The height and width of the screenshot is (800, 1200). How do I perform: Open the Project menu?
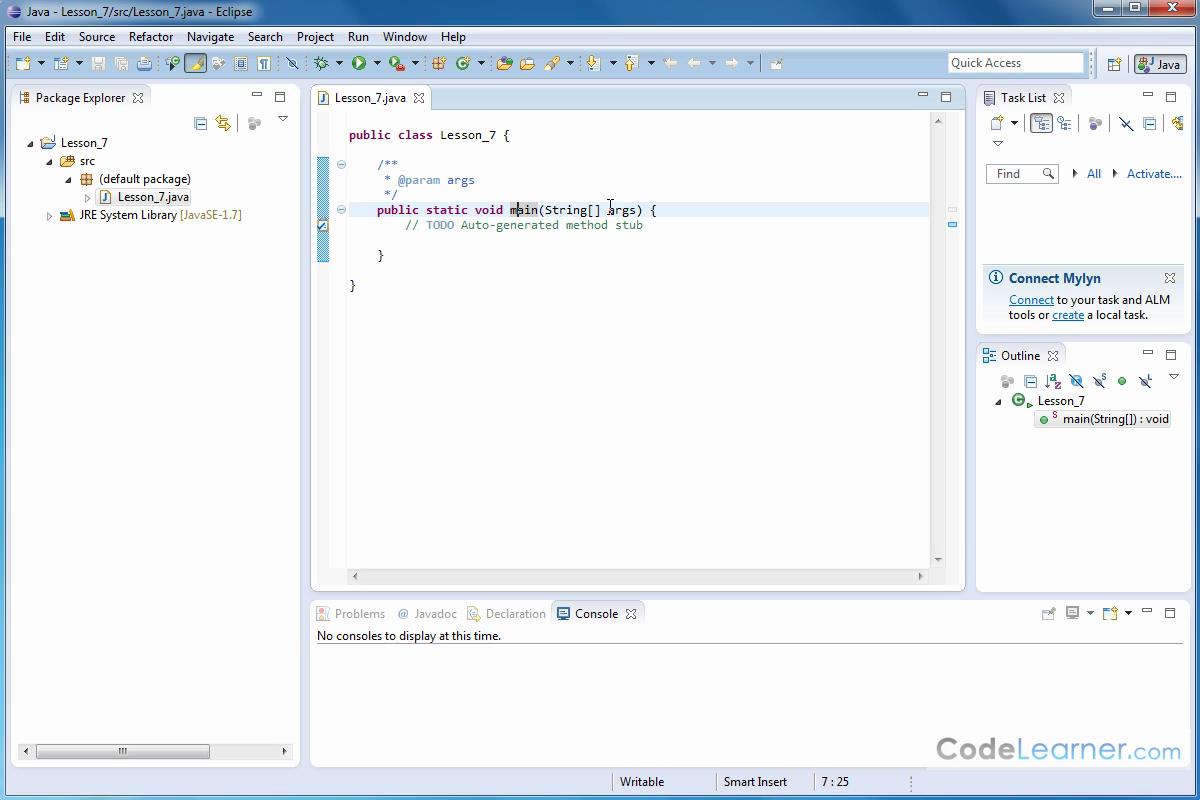[315, 36]
